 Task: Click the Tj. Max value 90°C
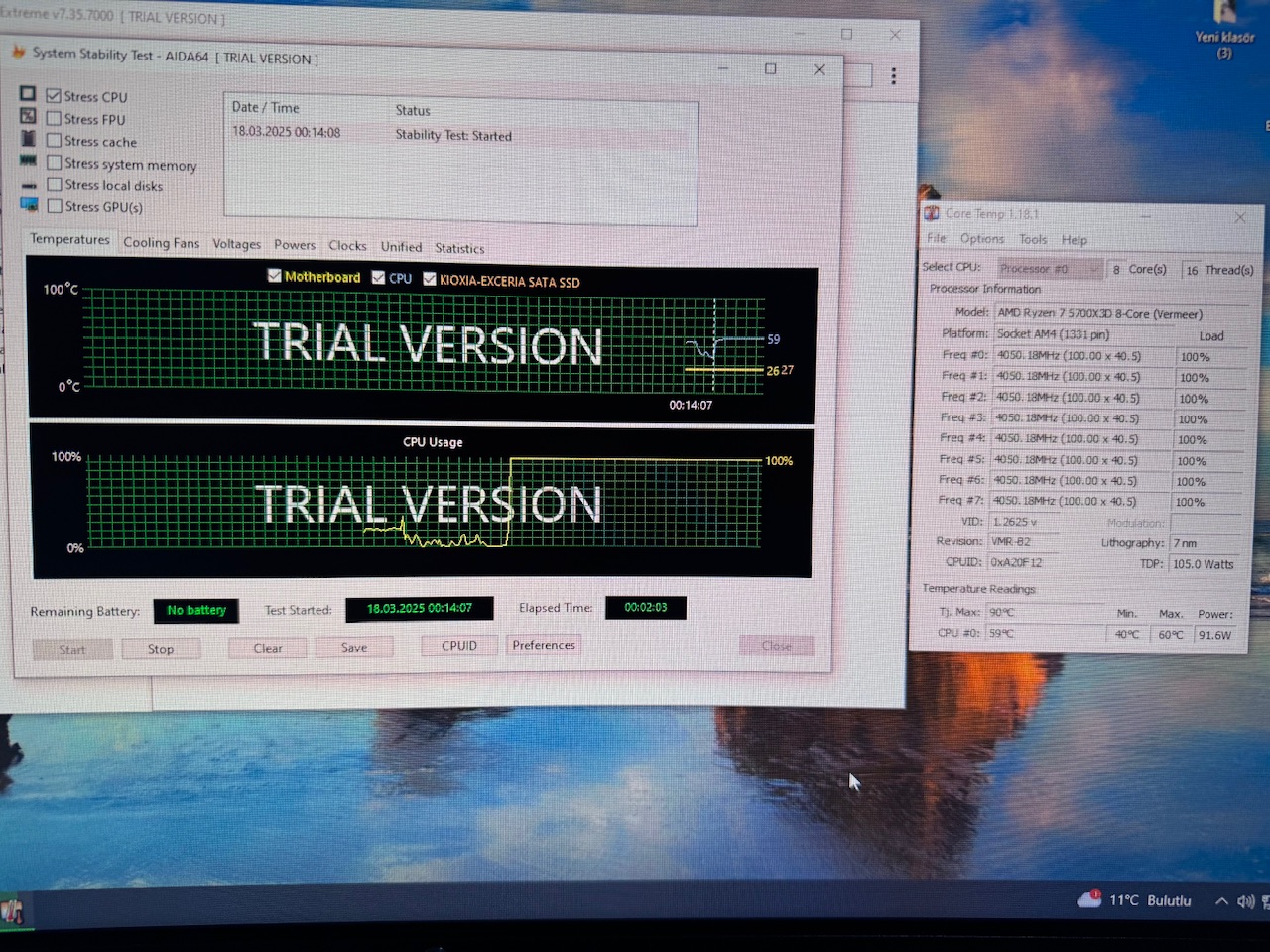coord(1045,612)
